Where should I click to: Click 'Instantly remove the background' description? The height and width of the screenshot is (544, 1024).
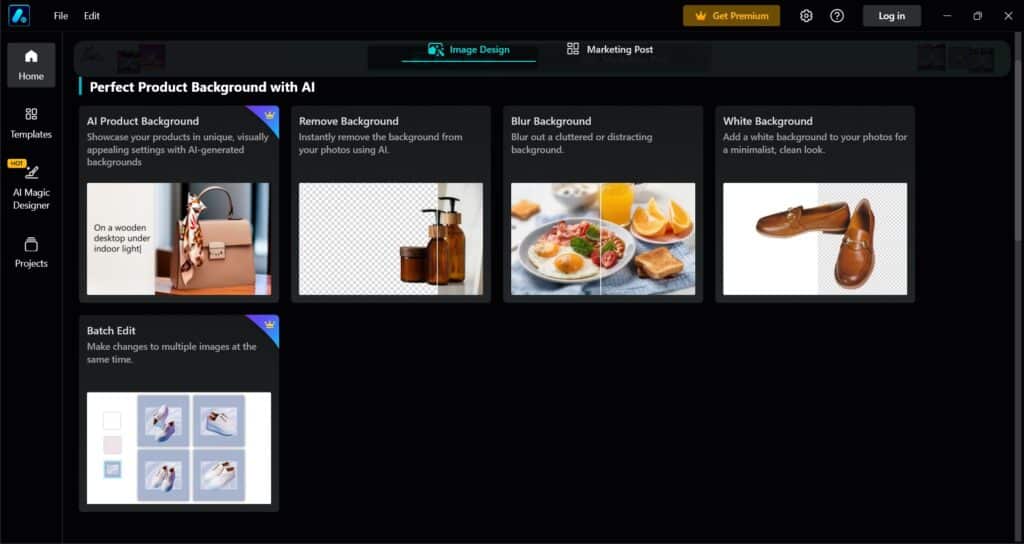[x=381, y=143]
